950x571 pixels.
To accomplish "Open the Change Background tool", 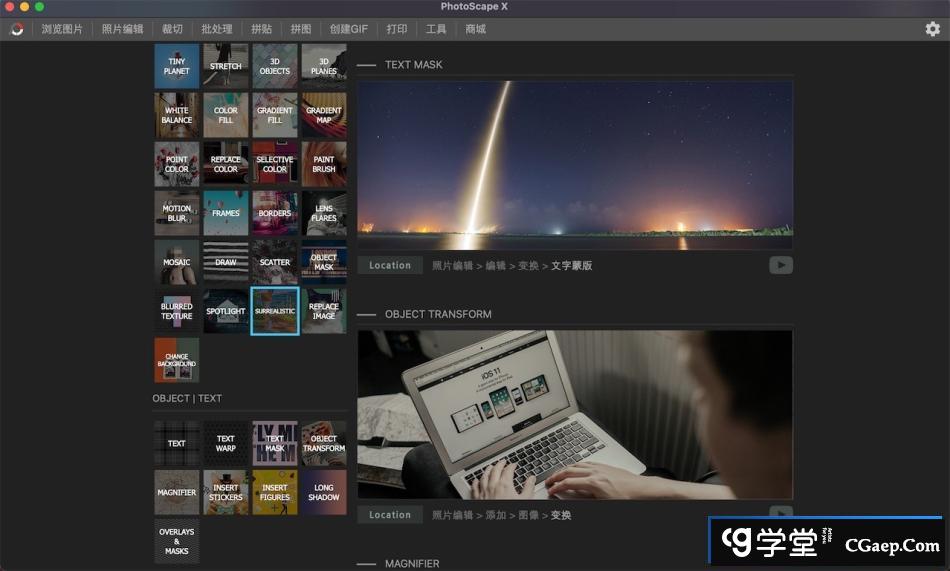I will (176, 360).
